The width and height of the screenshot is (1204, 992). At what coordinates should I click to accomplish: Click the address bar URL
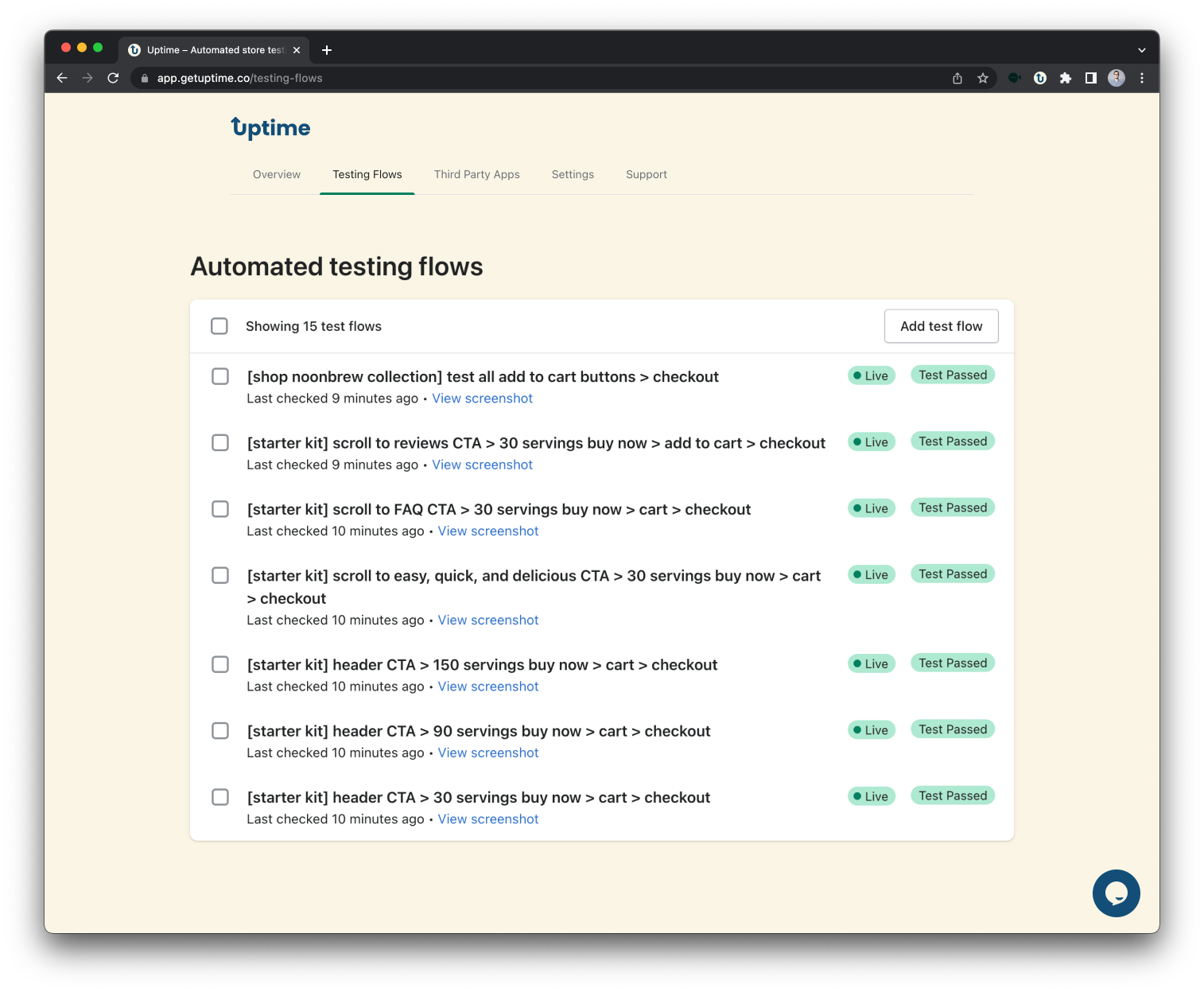pyautogui.click(x=239, y=78)
